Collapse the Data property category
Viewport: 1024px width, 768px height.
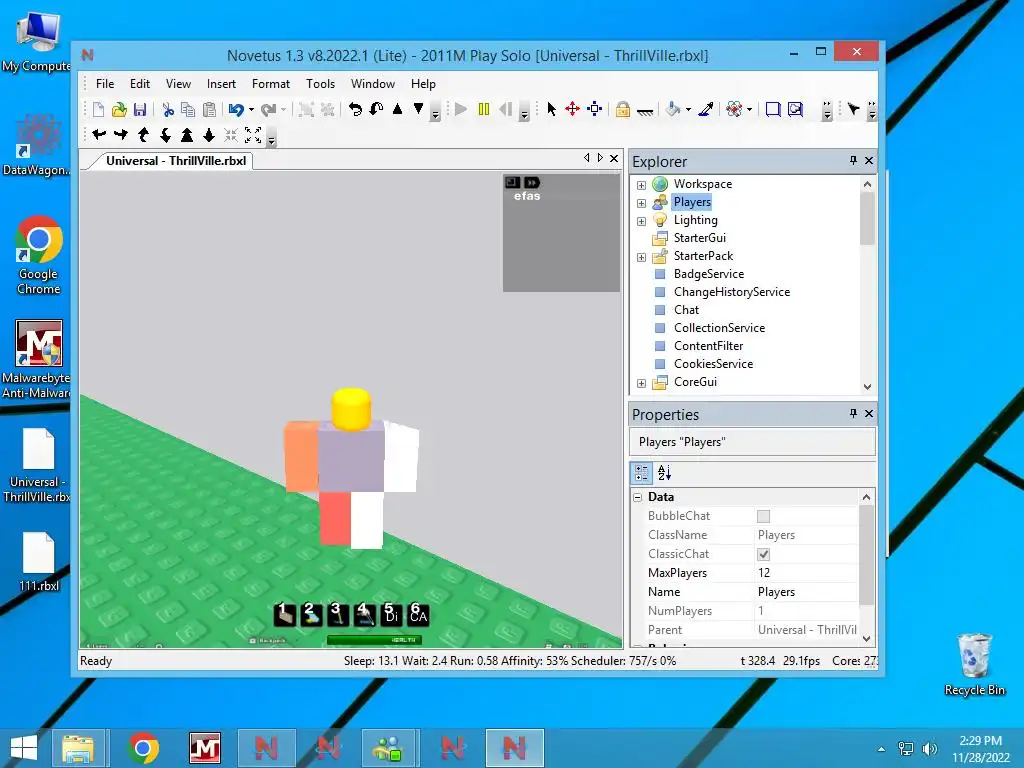pyautogui.click(x=637, y=497)
